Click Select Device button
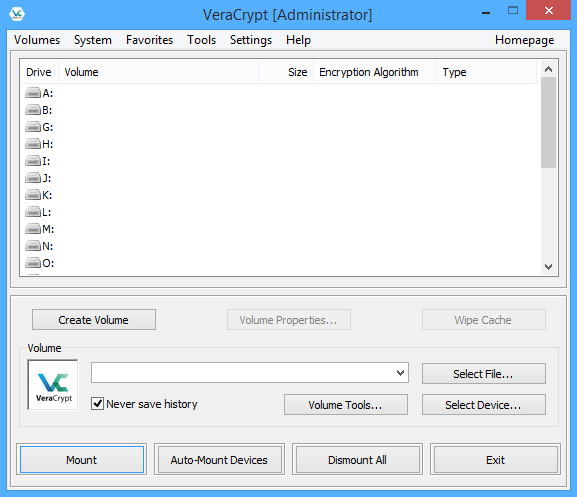Image resolution: width=577 pixels, height=497 pixels. pyautogui.click(x=484, y=405)
